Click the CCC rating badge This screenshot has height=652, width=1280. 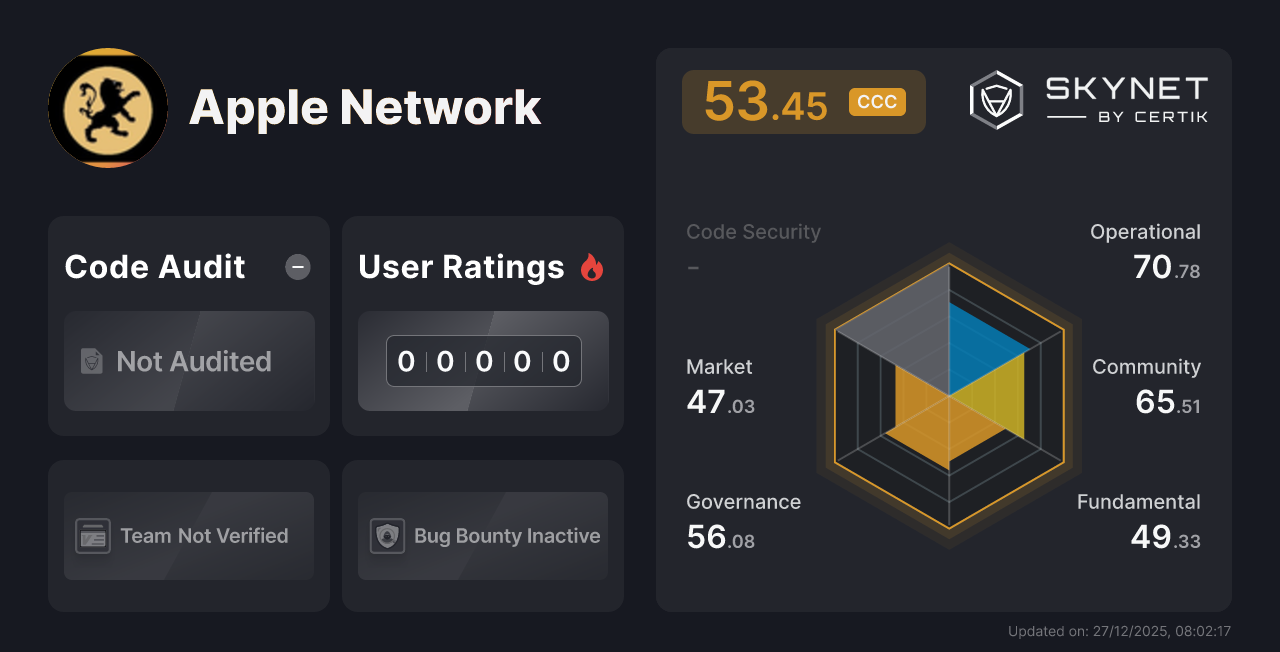click(877, 101)
